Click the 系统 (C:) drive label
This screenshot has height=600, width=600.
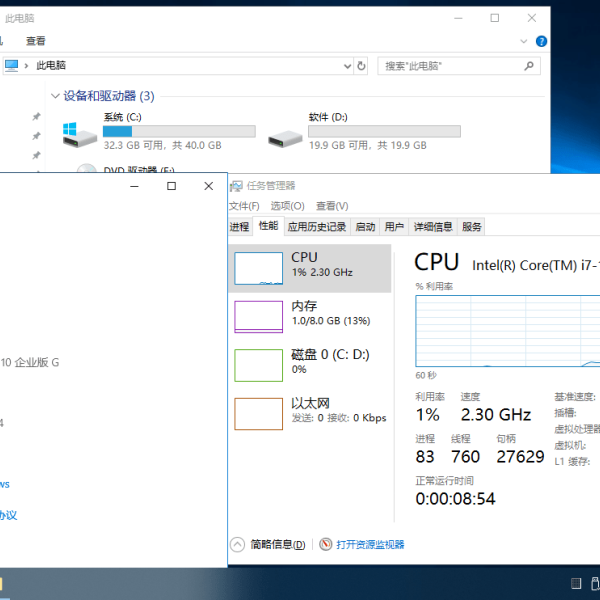(x=122, y=117)
